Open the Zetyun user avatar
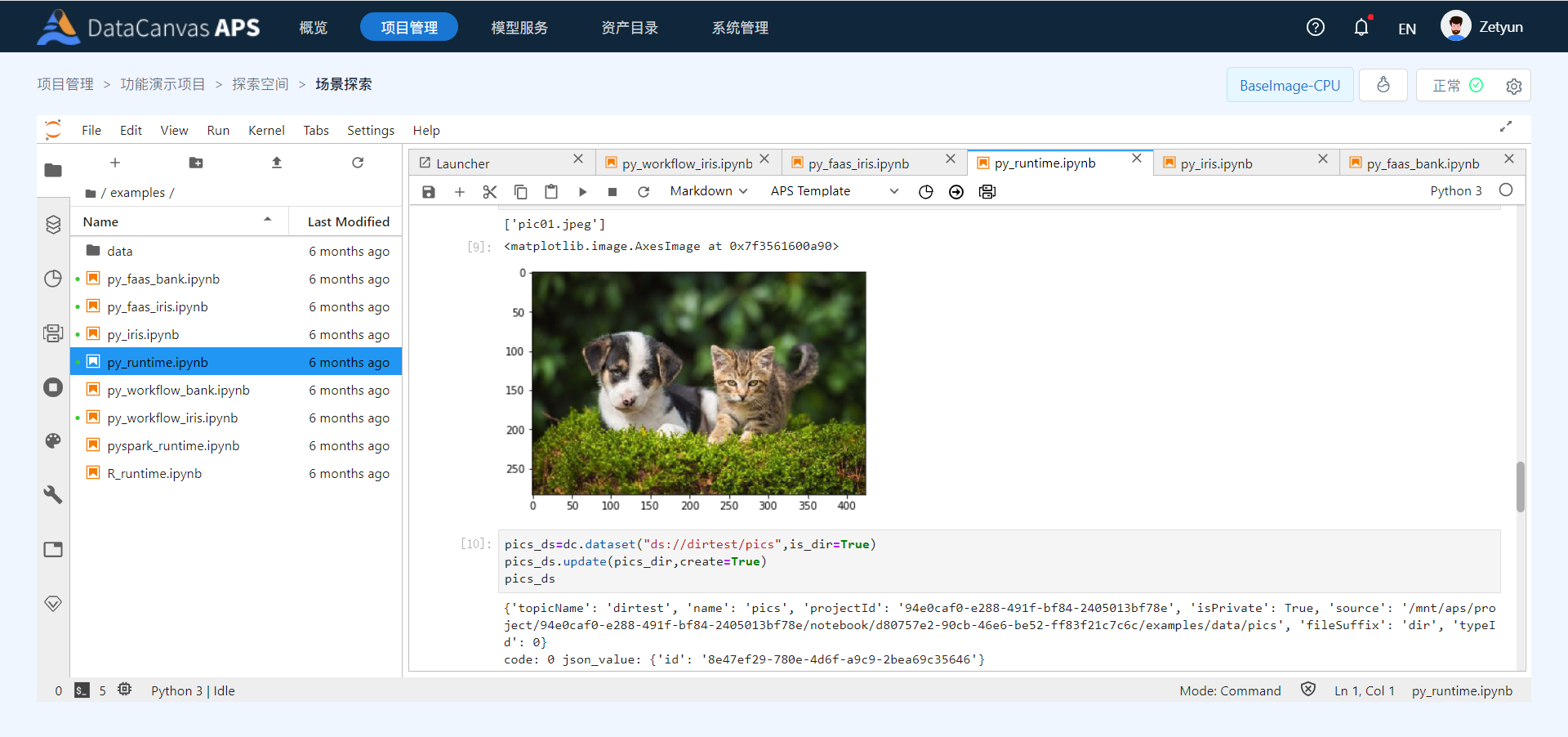 tap(1455, 26)
